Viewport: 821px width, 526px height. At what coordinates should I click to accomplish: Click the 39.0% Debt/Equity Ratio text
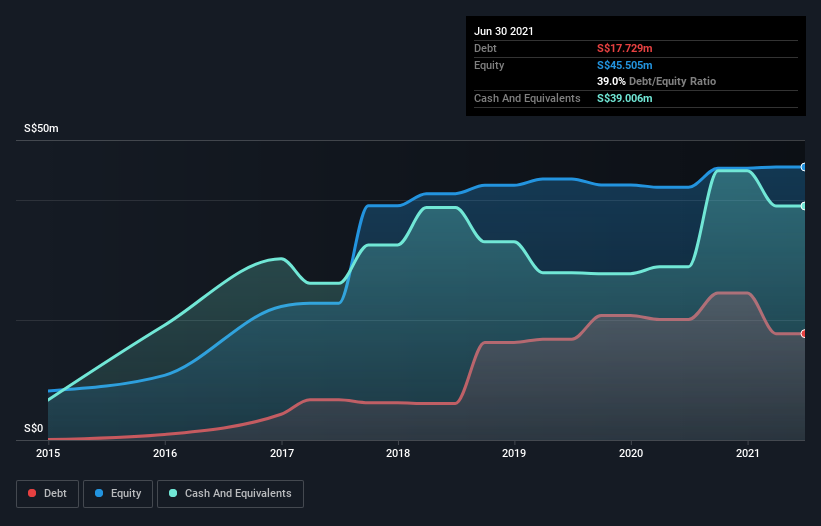657,81
